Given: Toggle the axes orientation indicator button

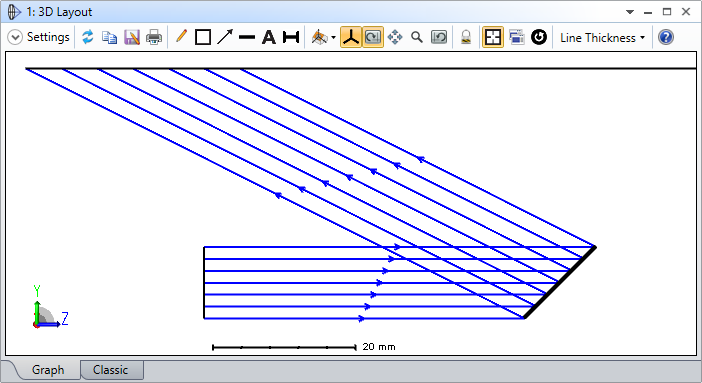Looking at the screenshot, I should pyautogui.click(x=351, y=37).
